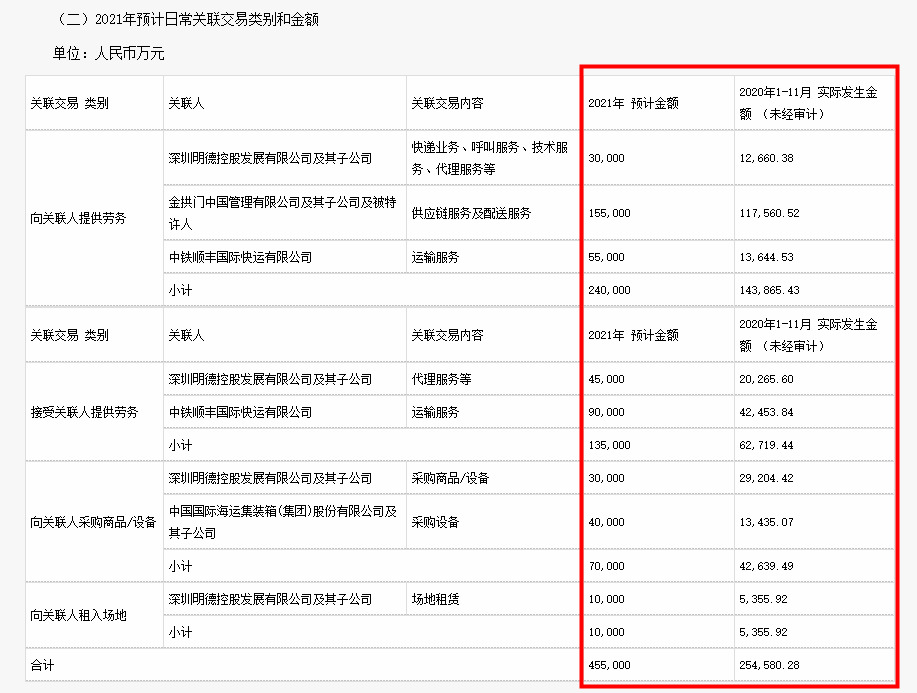This screenshot has width=917, height=693.
Task: Click the amount '155,000'
Action: 609,213
